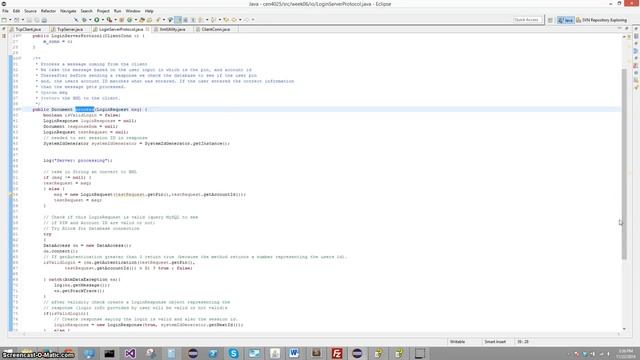The height and width of the screenshot is (360, 640).
Task: Expand the External Tools dropdown arrow
Action: pos(115,20)
